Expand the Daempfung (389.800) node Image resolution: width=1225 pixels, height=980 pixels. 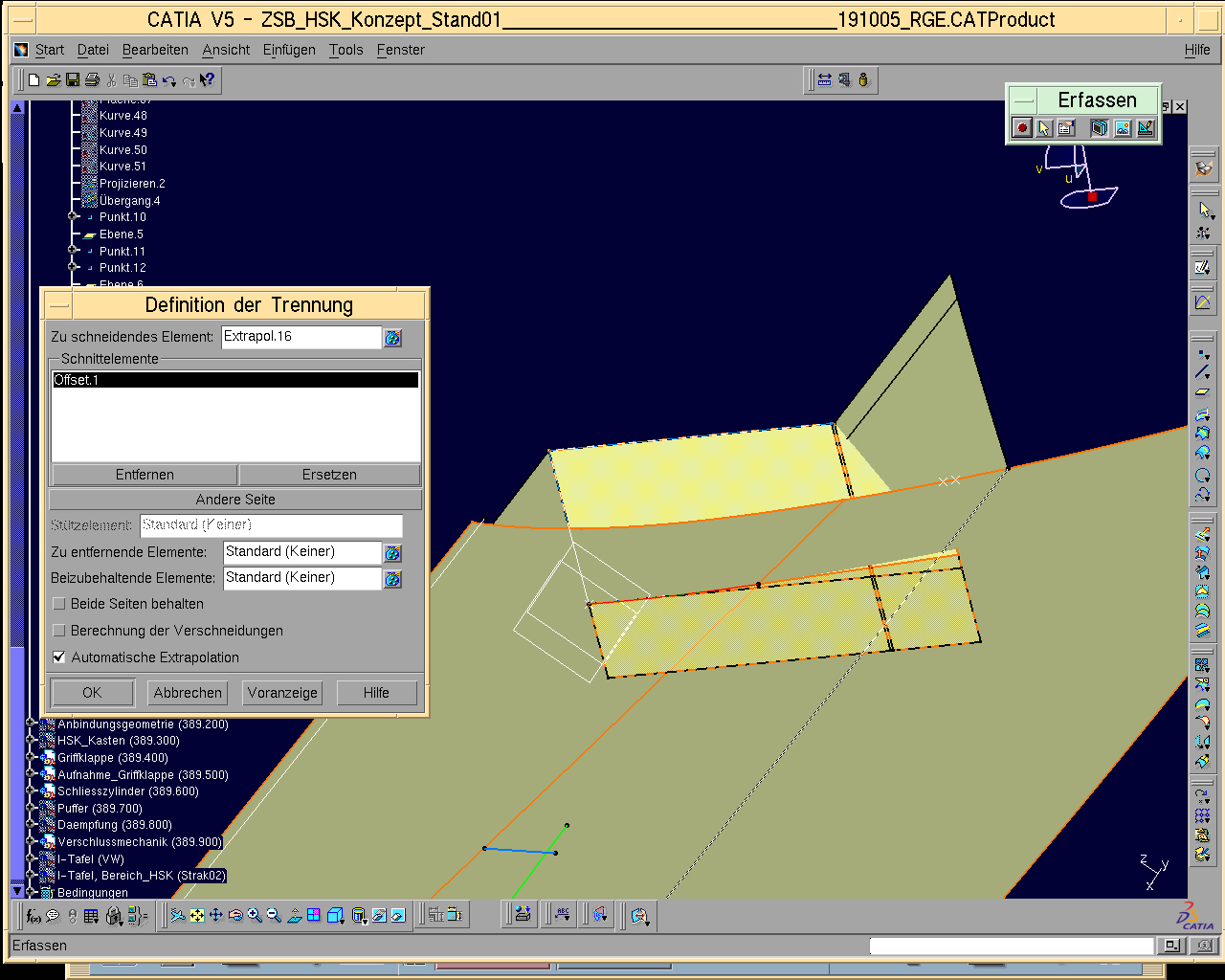[31, 825]
